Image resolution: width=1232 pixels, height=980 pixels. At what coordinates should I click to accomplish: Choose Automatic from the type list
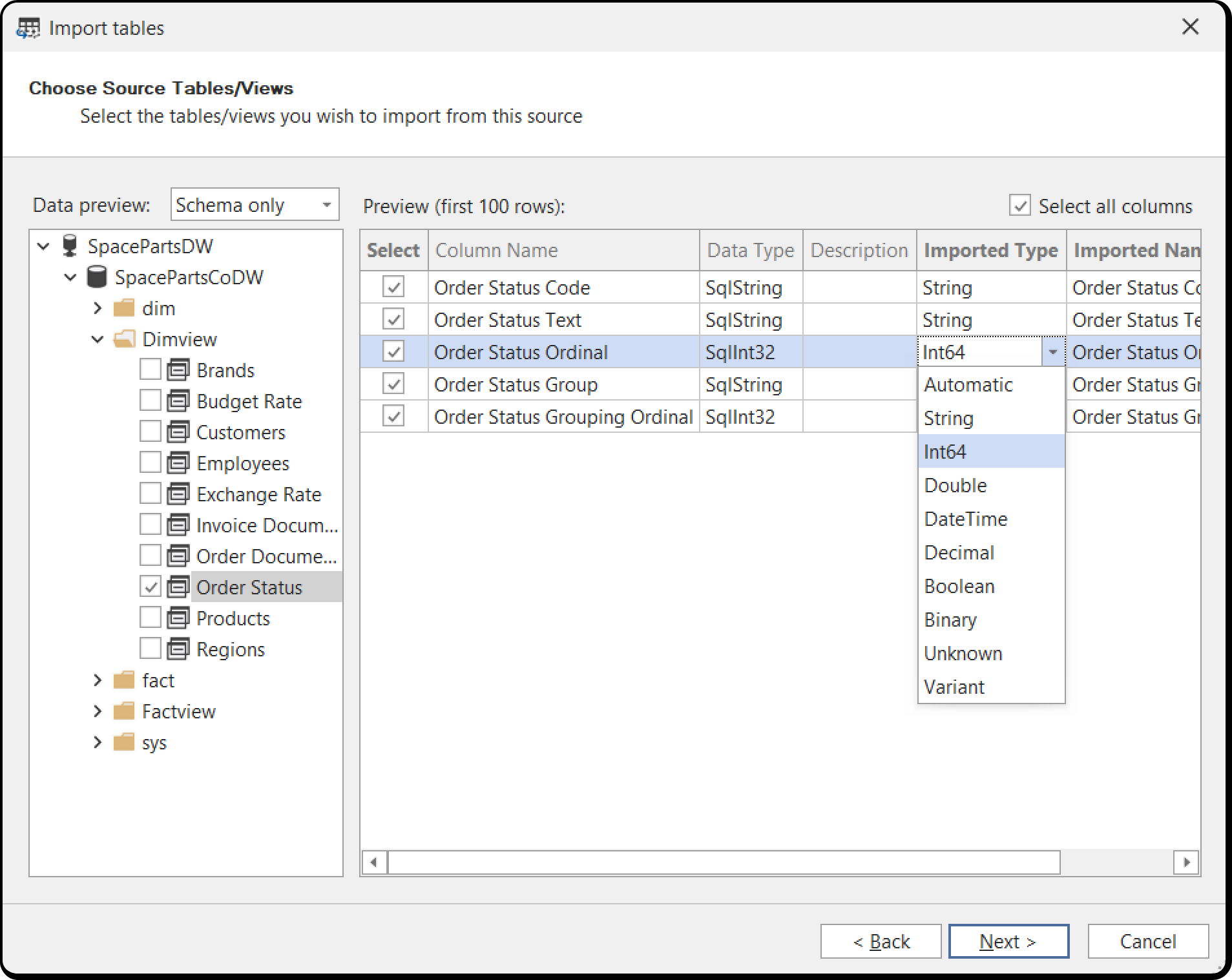pyautogui.click(x=991, y=384)
